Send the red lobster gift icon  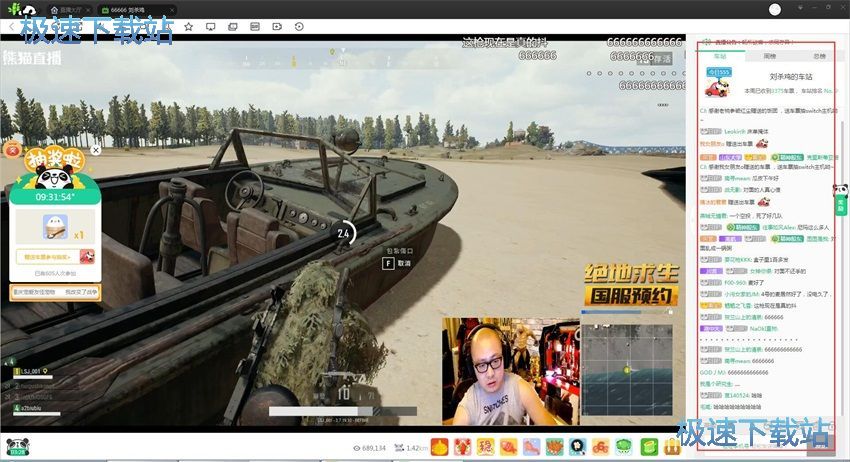tap(462, 447)
